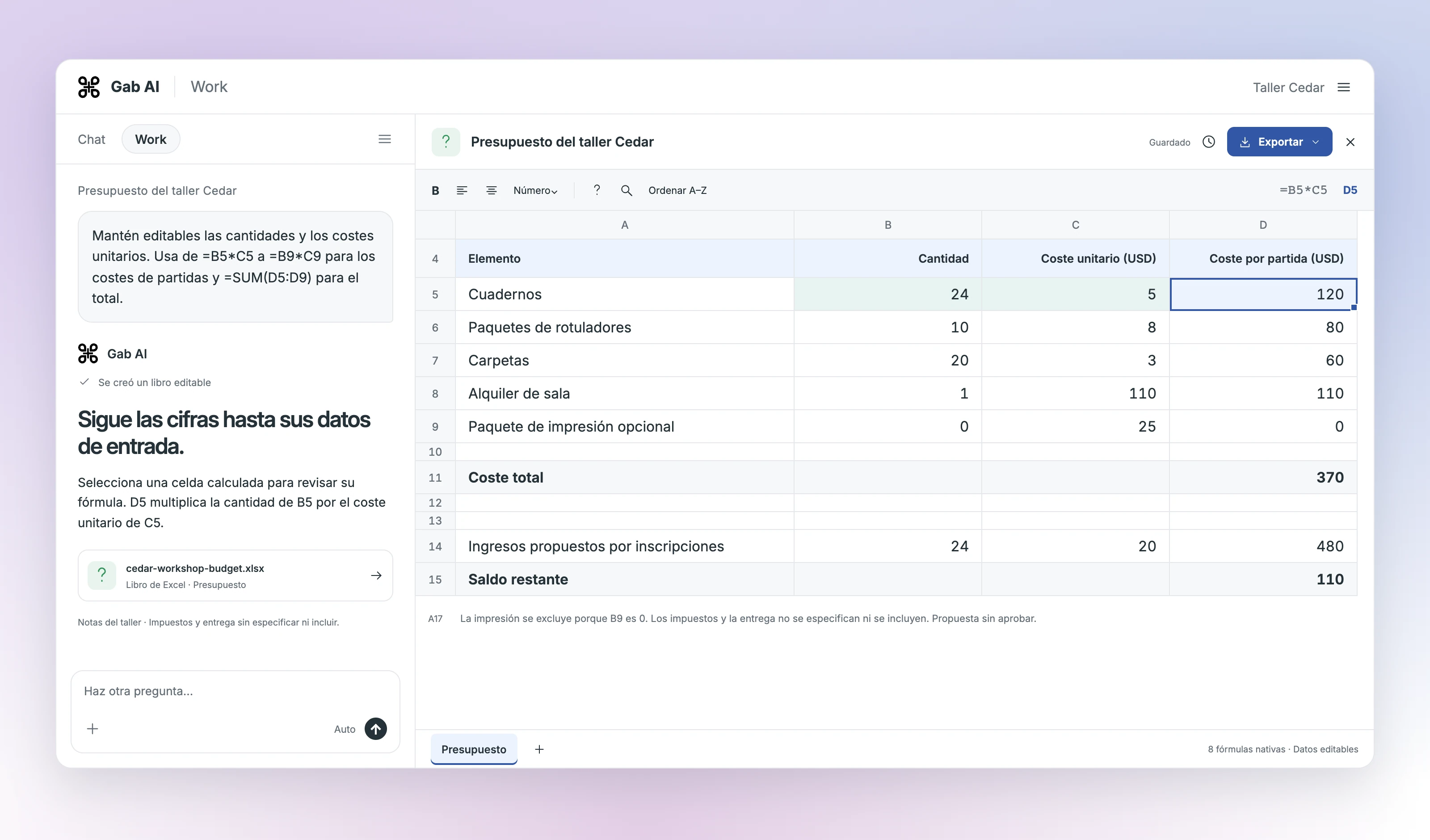Click the spreadsheet file icon beside the title
The height and width of the screenshot is (840, 1430).
pos(446,142)
